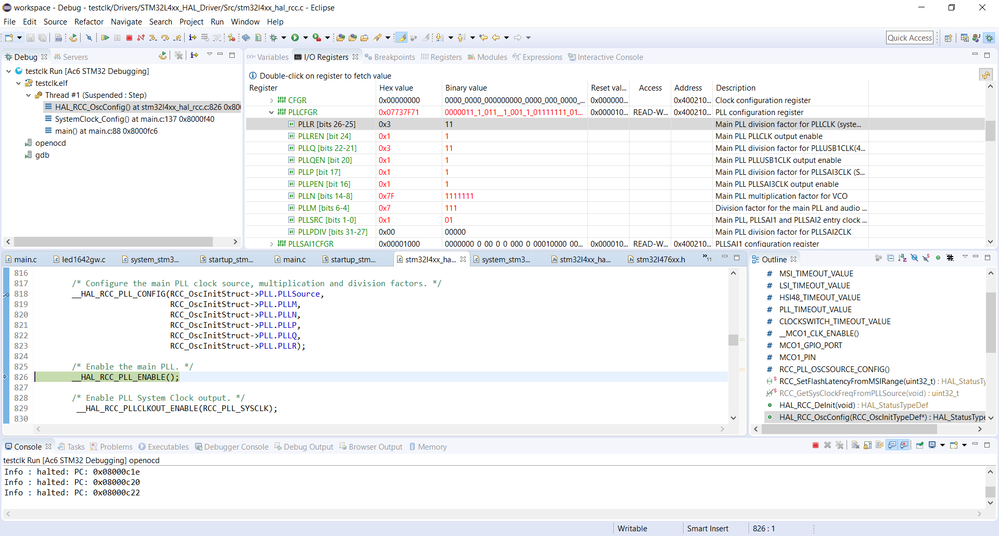Viewport: 999px width, 536px height.
Task: Click the Resume debug icon in main toolbar
Action: (x=105, y=38)
